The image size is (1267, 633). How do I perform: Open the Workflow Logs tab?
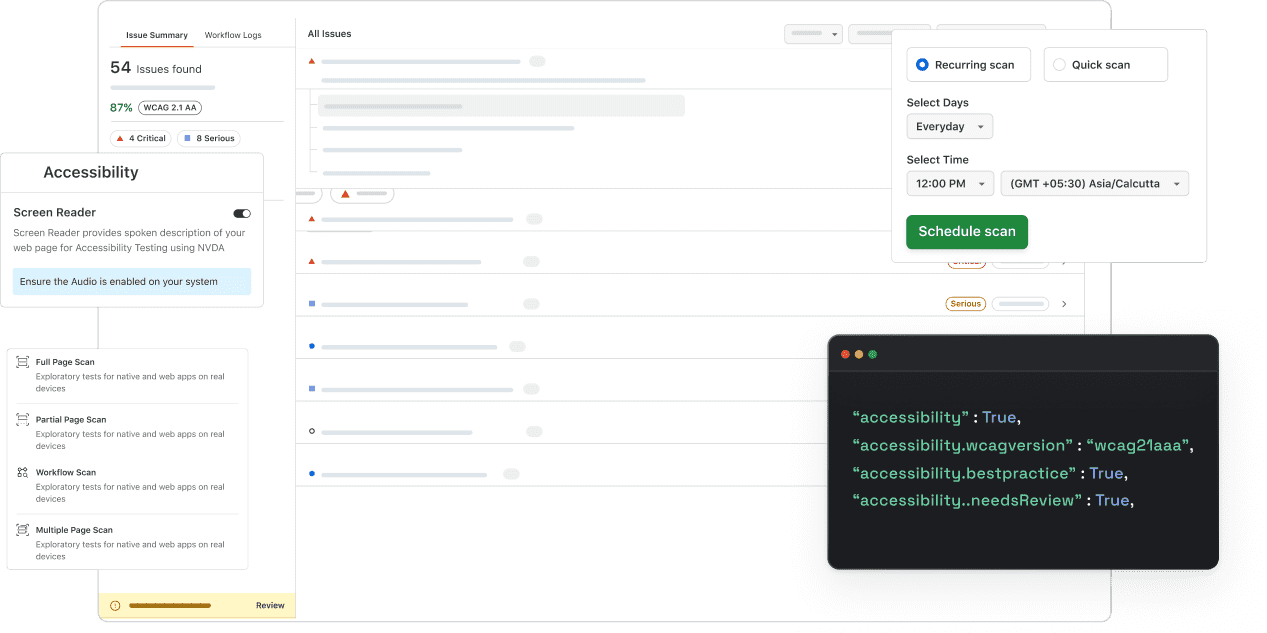click(x=233, y=35)
